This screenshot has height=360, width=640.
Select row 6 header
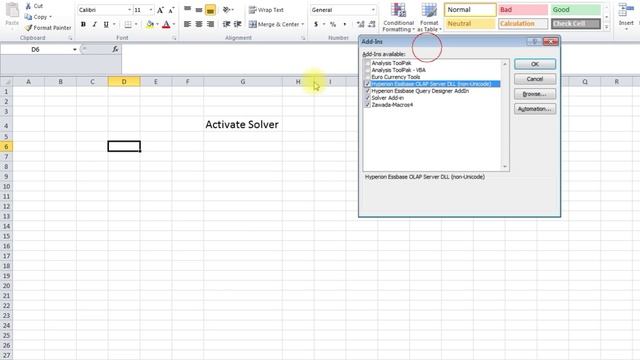(6, 147)
